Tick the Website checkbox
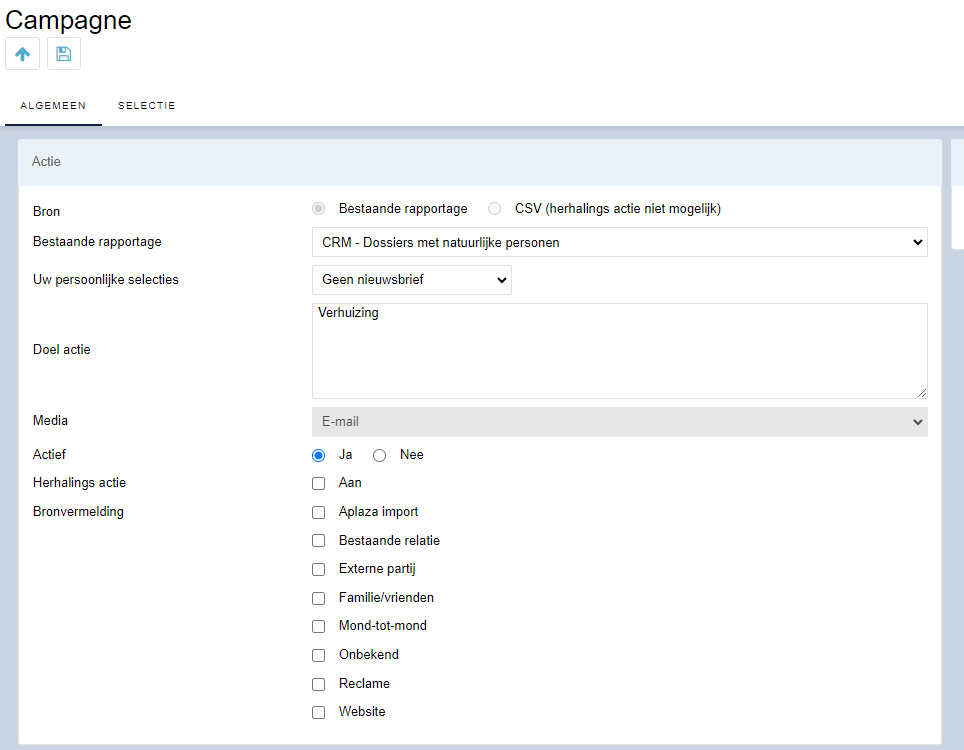Screen dimensions: 964x750 point(318,712)
